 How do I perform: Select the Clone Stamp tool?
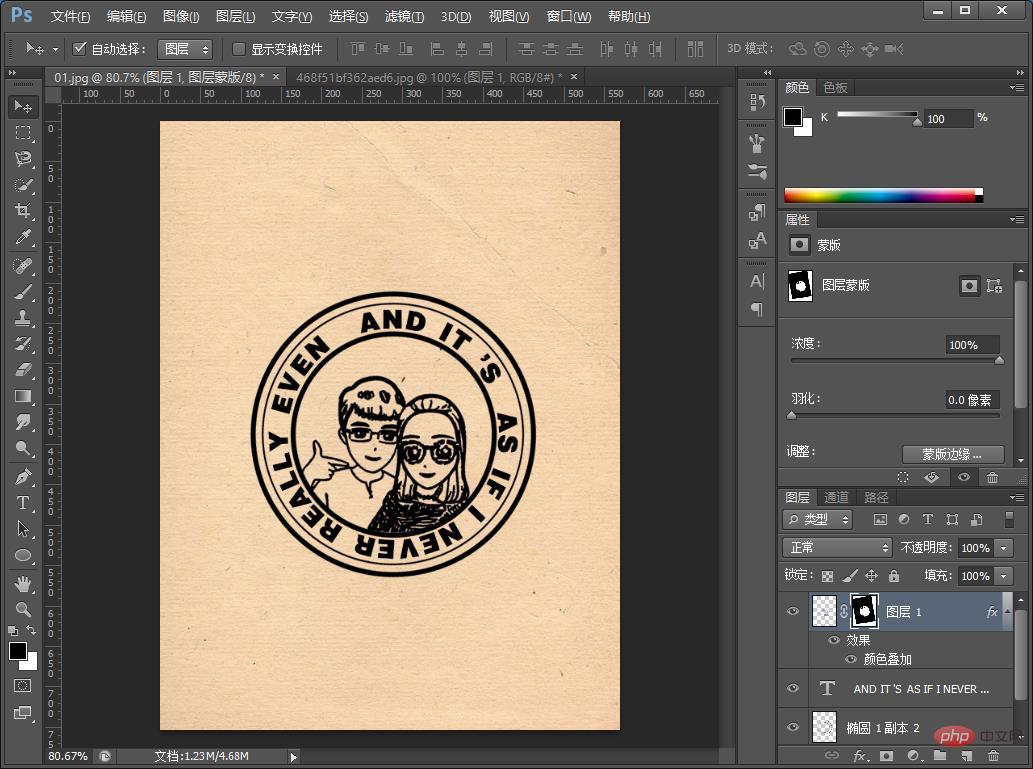point(23,318)
